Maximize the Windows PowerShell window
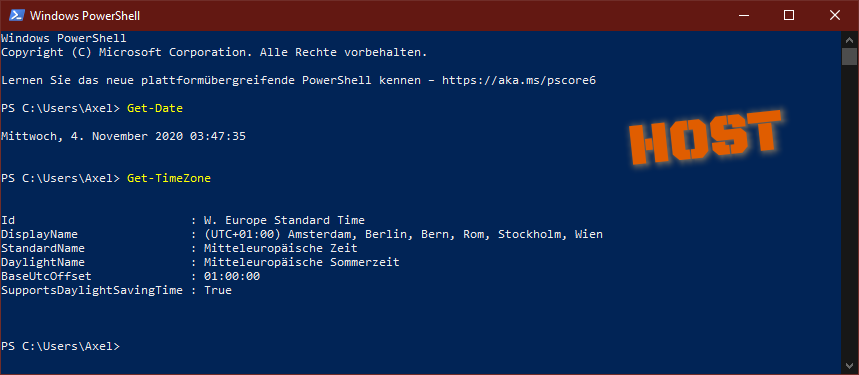 point(788,15)
